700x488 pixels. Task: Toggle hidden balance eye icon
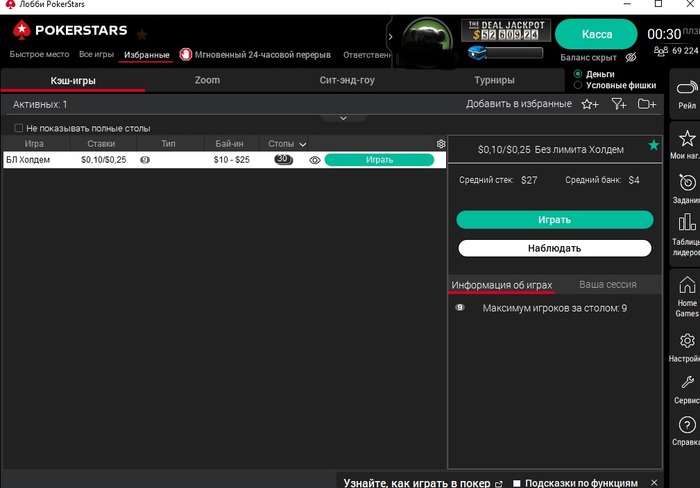[631, 57]
